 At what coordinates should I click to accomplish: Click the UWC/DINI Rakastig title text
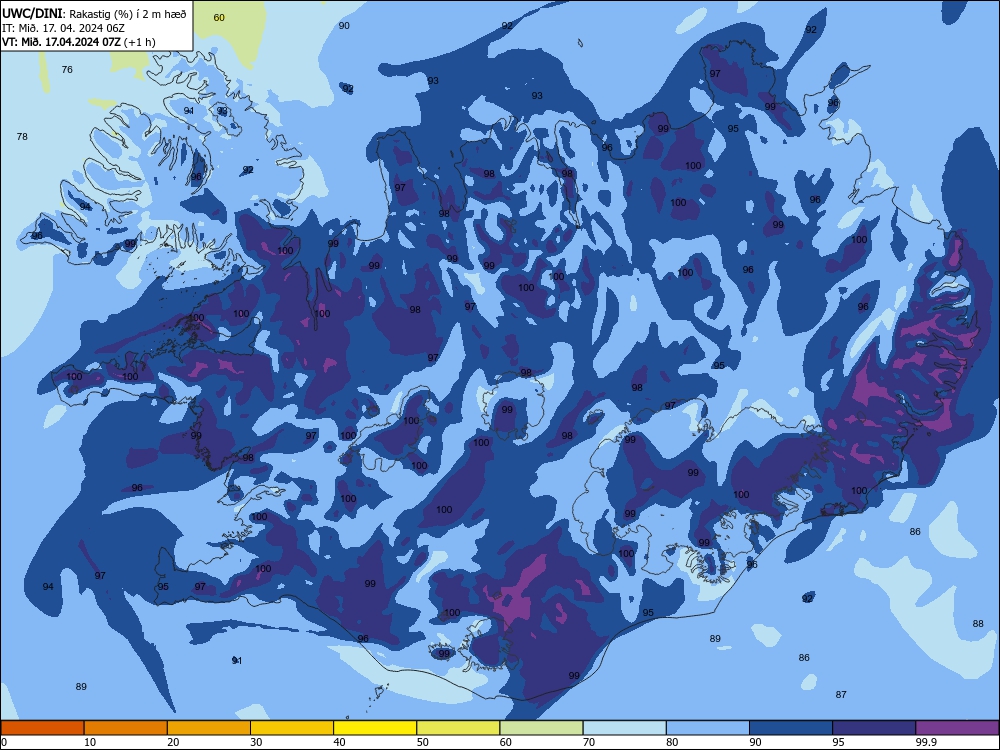[x=94, y=13]
